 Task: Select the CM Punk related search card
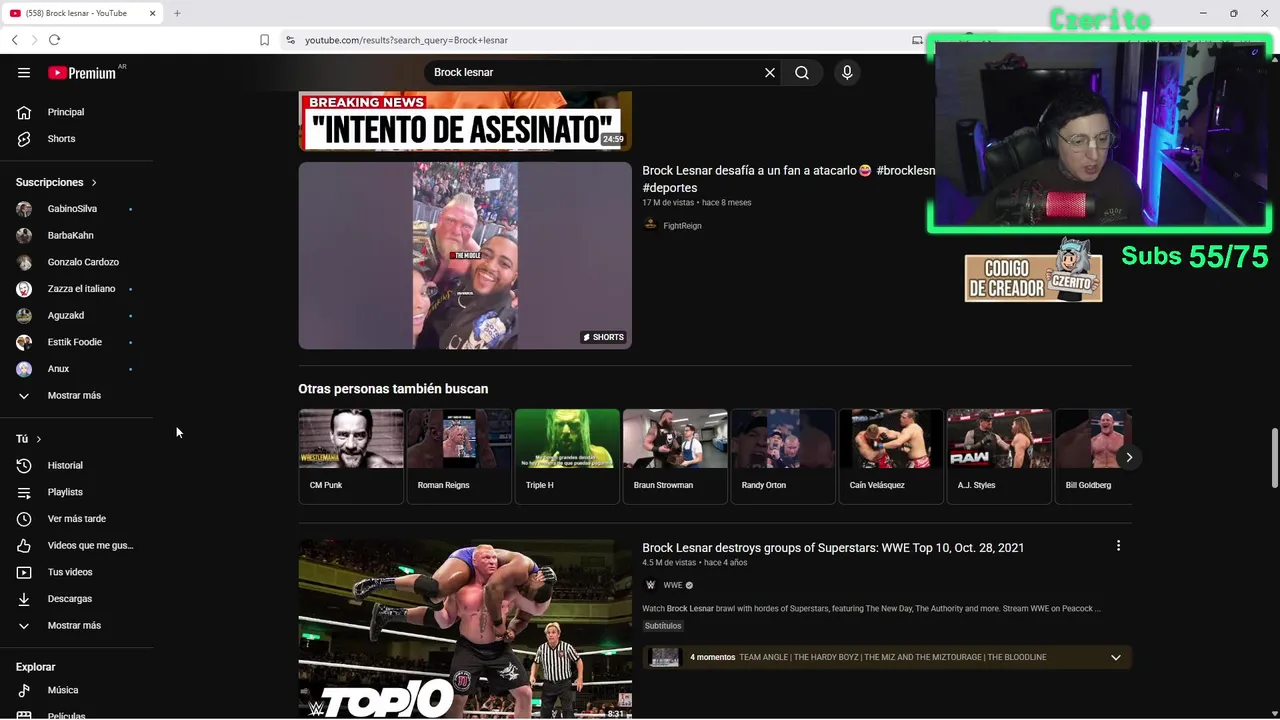tap(351, 456)
